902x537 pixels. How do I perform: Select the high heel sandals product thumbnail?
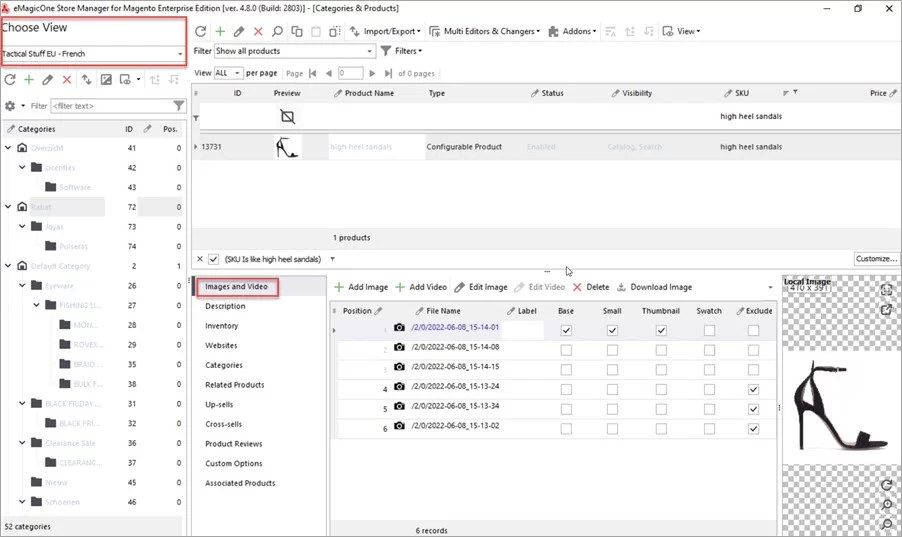point(286,147)
